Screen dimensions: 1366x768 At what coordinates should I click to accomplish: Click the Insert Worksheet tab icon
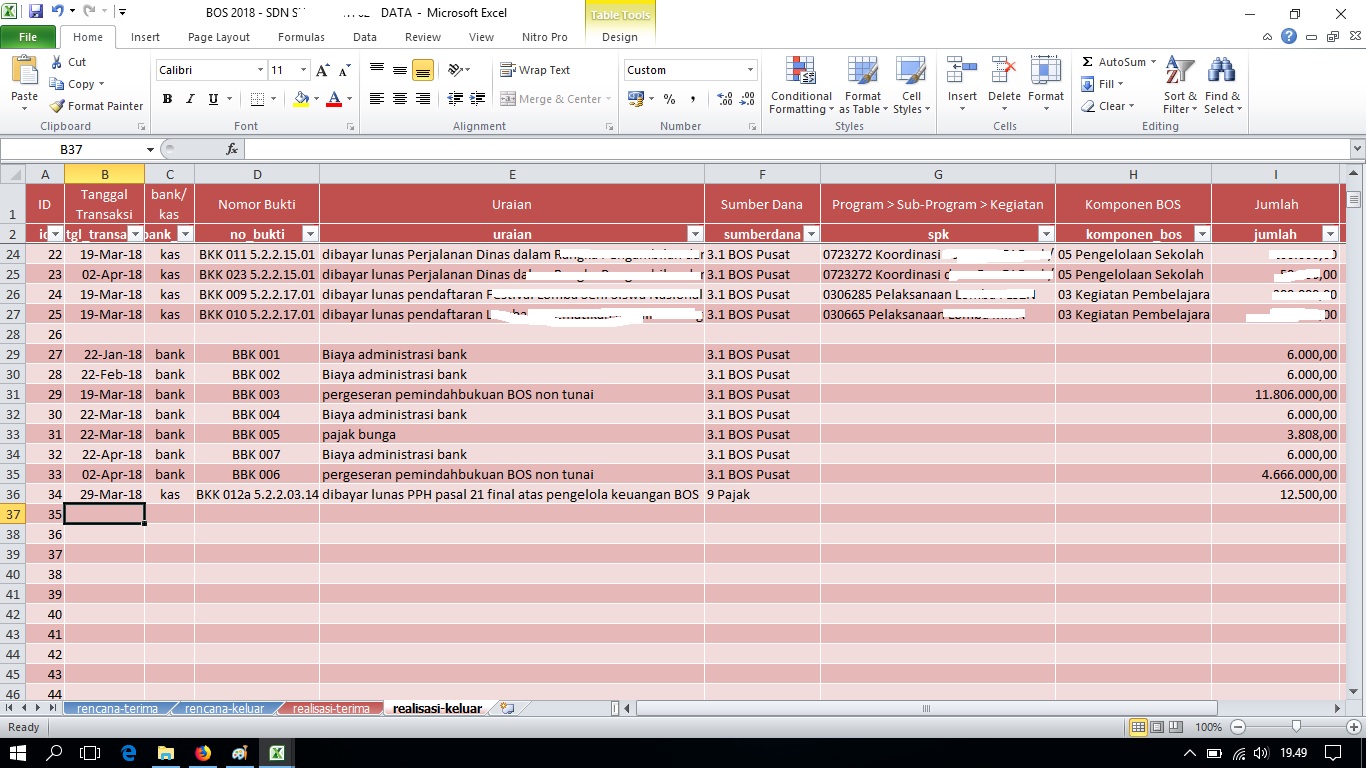click(x=508, y=708)
